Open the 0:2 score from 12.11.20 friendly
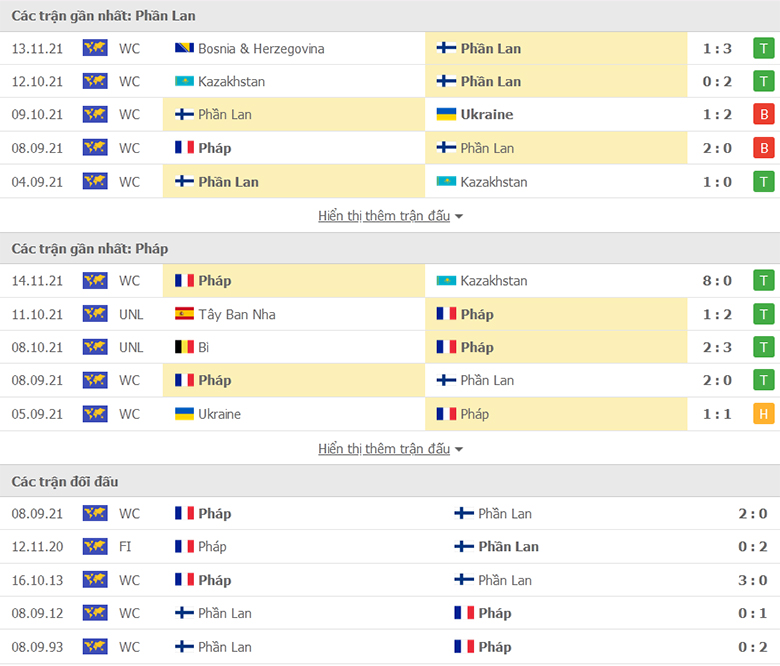The height and width of the screenshot is (666, 780). 752,547
